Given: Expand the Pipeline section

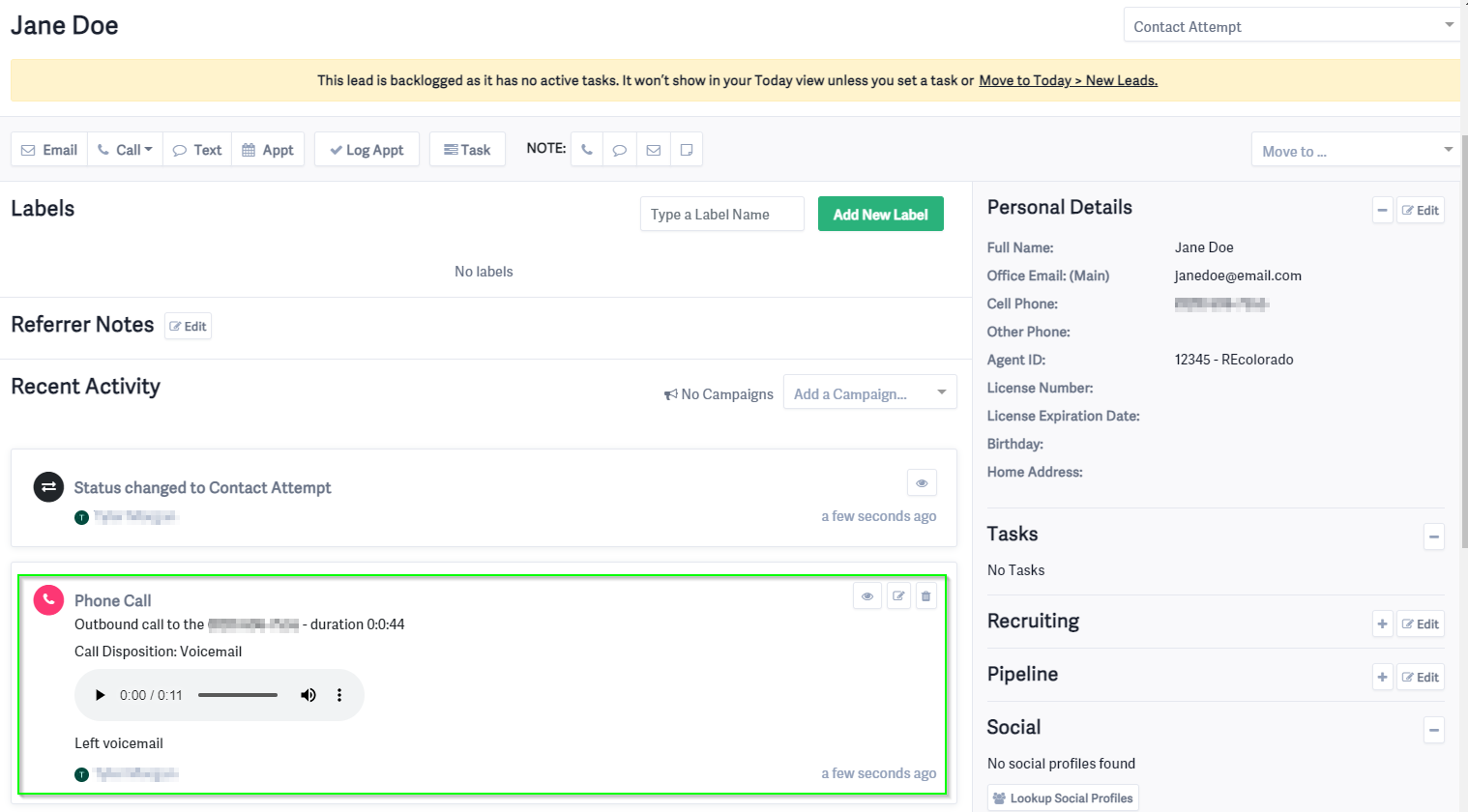Looking at the screenshot, I should point(1383,677).
